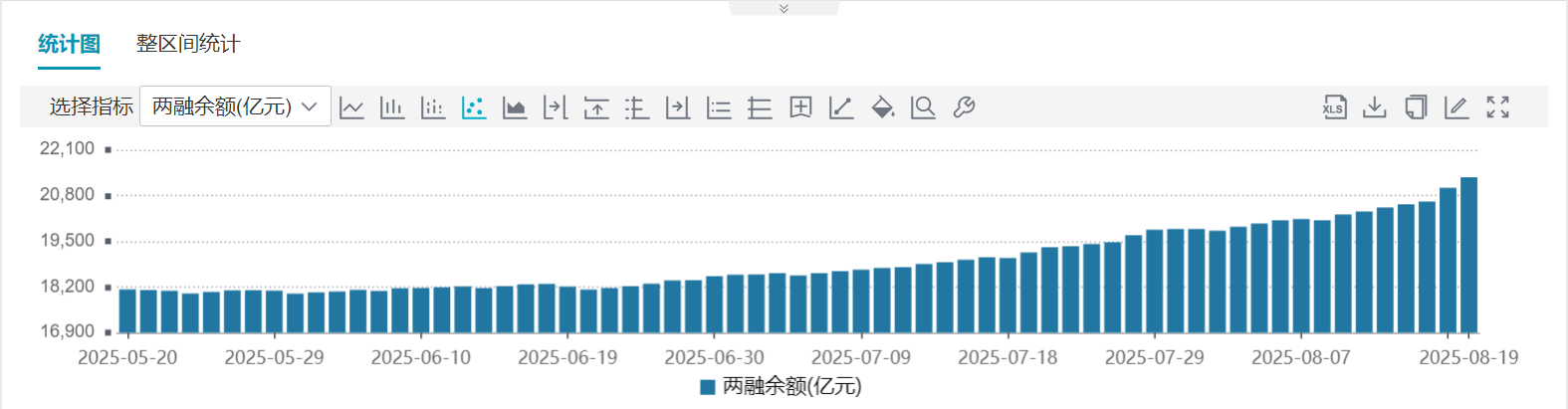Click the 16,900 y-axis value
Viewport: 1568px width, 409px height.
pyautogui.click(x=67, y=331)
